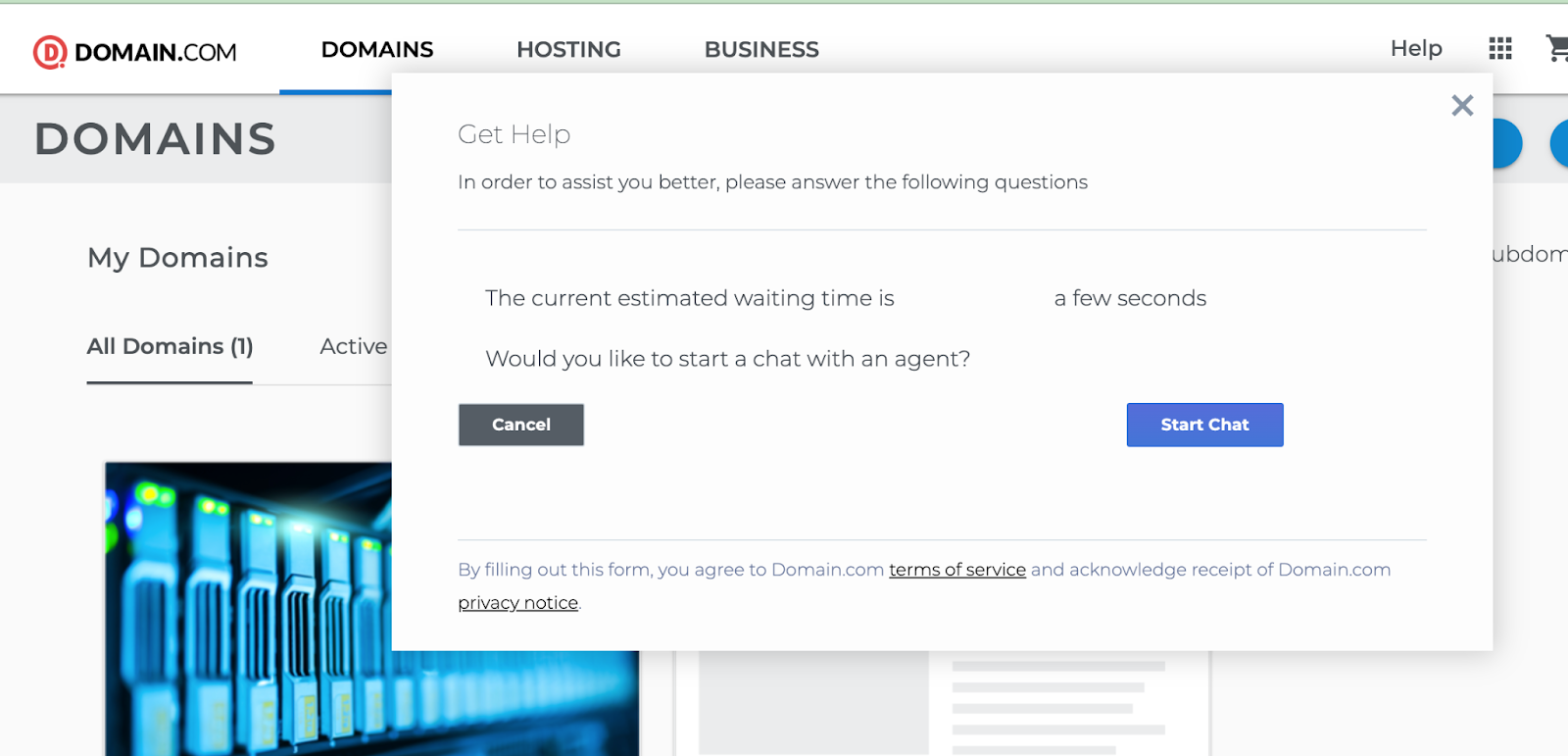Click the blue round button partly behind the dialog
This screenshot has height=756, width=1568.
pos(1507,144)
